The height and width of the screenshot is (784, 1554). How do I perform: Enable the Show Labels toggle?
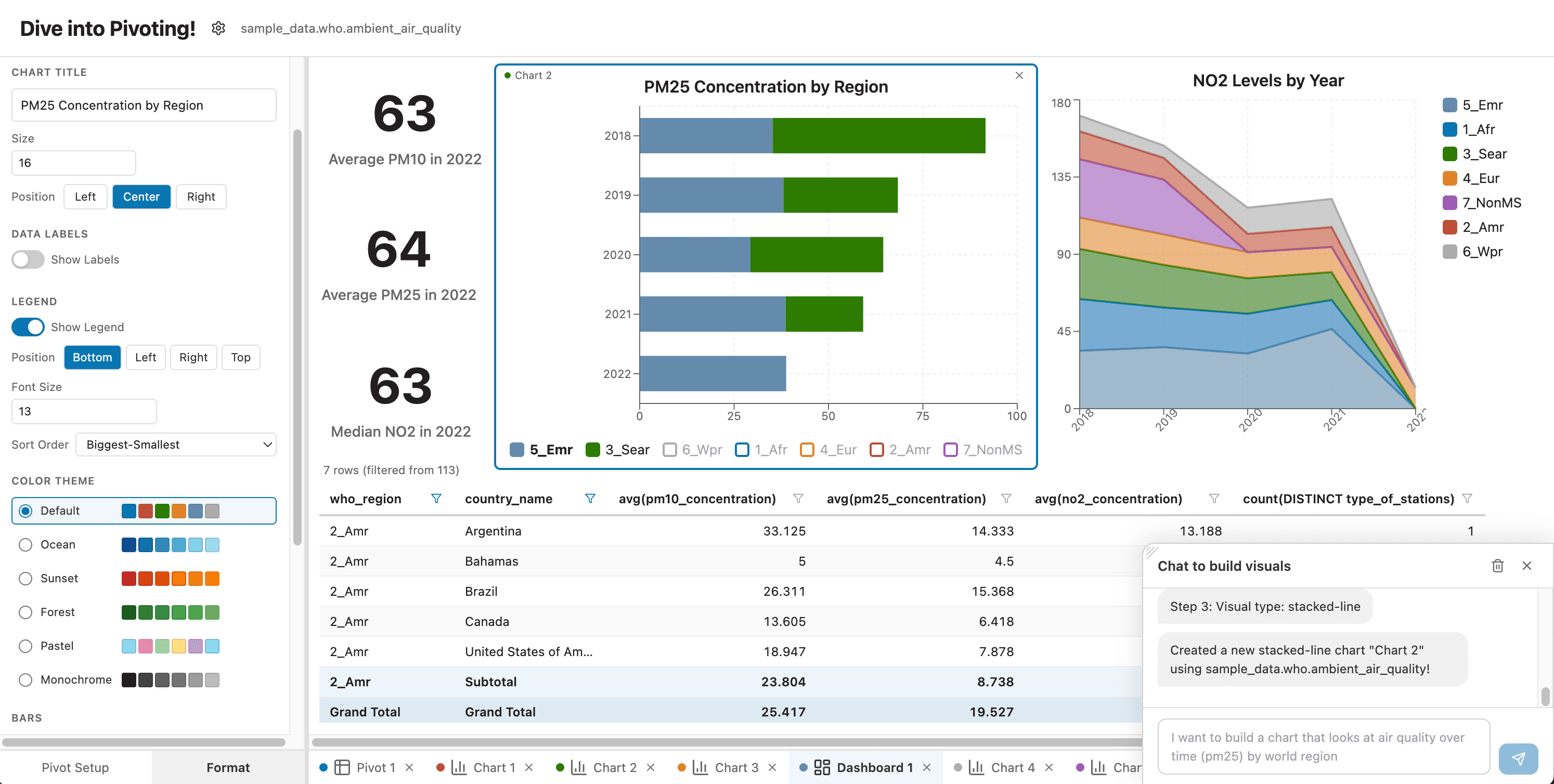click(x=29, y=259)
